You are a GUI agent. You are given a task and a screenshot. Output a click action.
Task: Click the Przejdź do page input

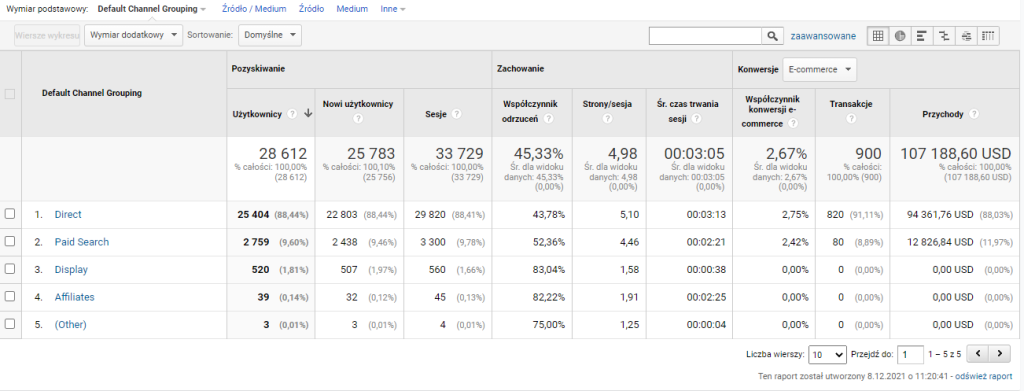(x=910, y=354)
